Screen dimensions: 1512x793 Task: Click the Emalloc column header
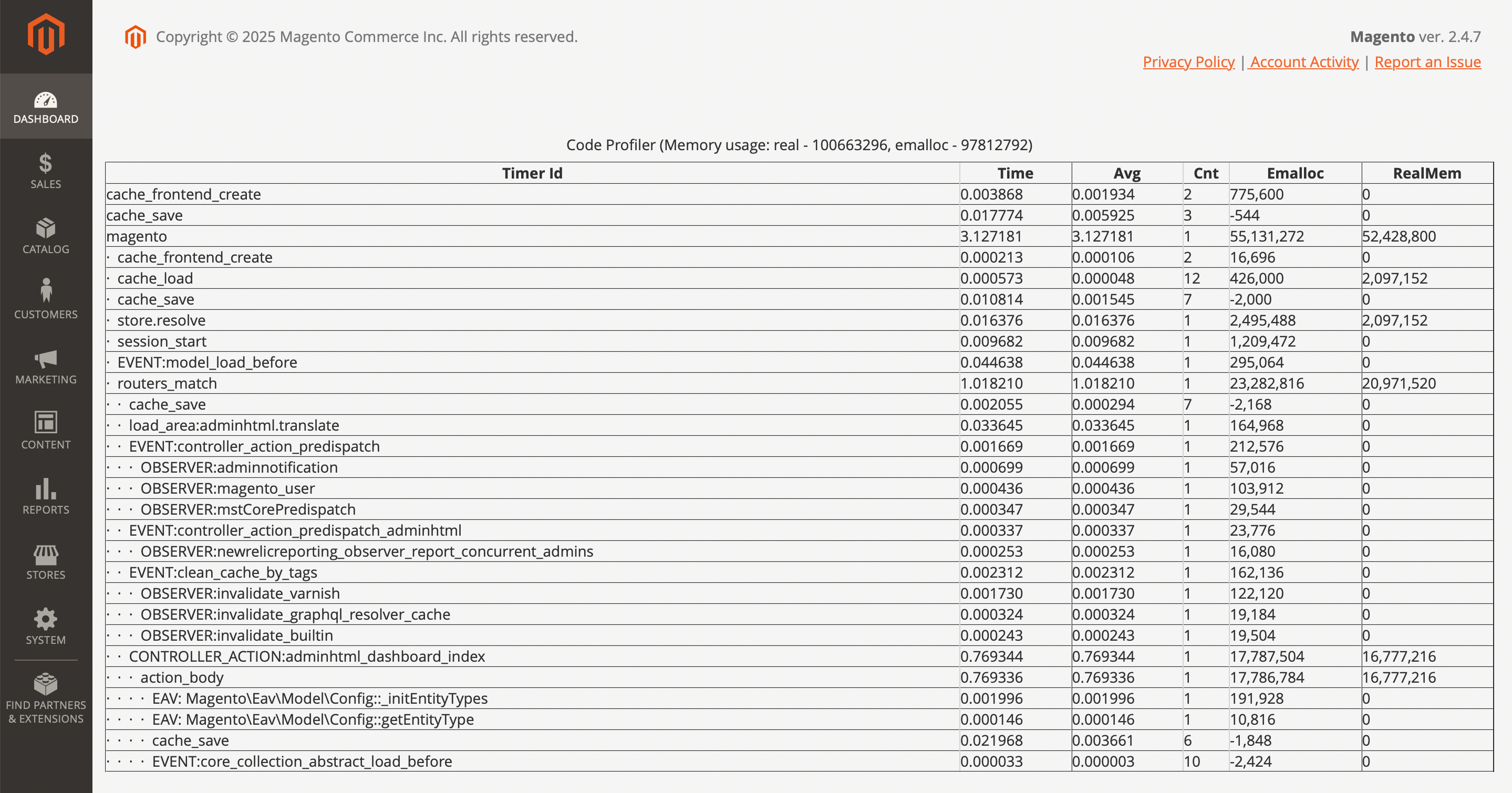point(1295,173)
